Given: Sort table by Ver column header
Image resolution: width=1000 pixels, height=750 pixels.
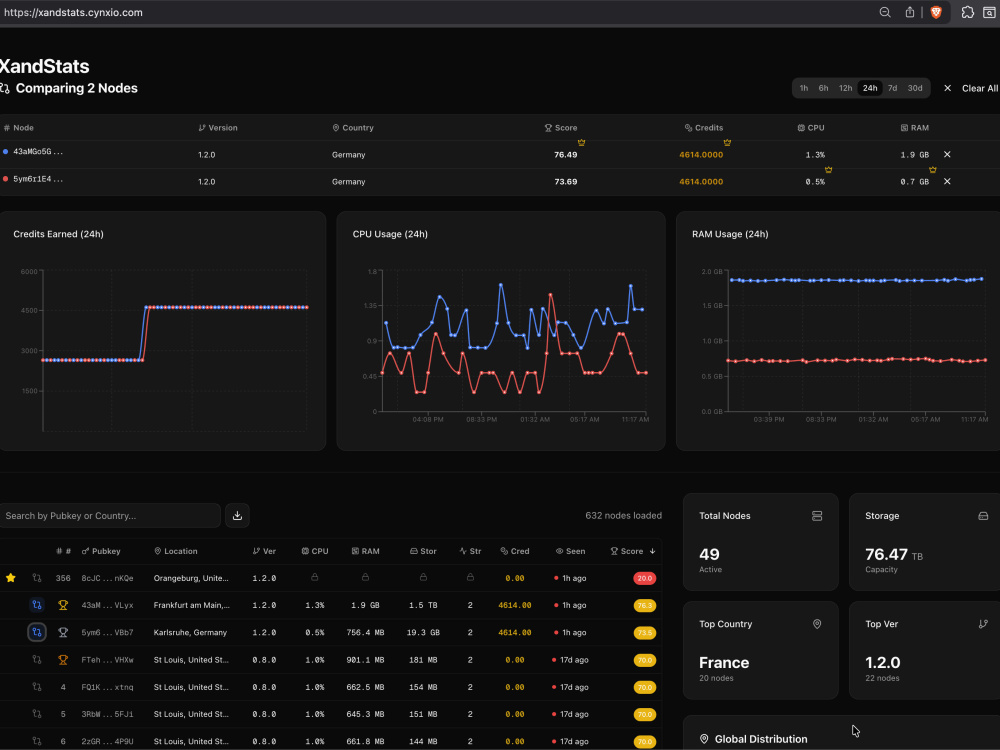Looking at the screenshot, I should pos(264,551).
